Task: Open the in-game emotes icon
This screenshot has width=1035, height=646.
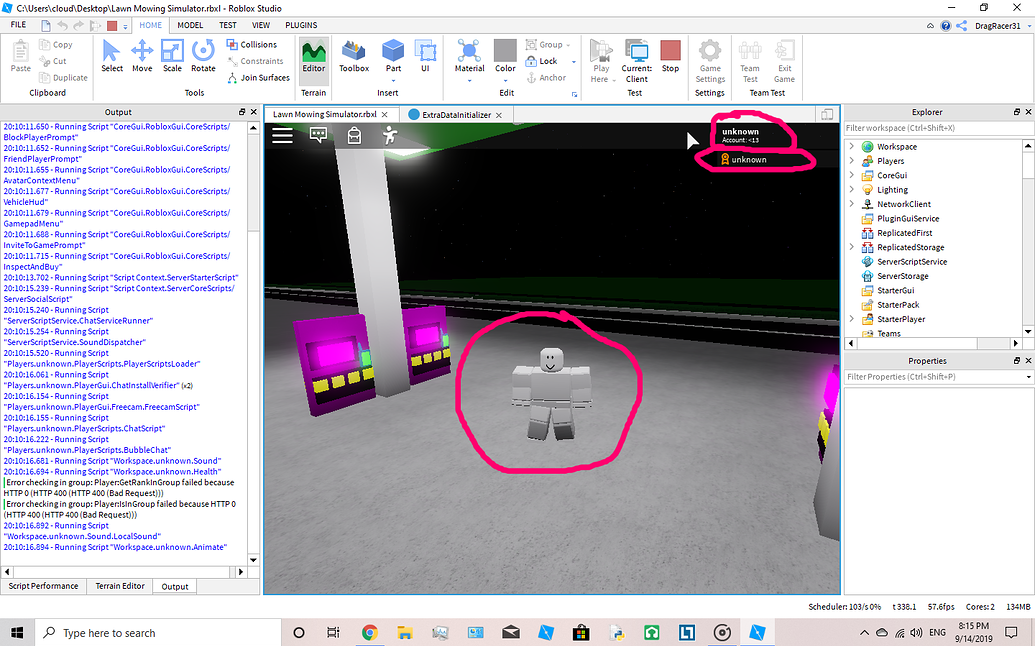Action: [x=390, y=135]
